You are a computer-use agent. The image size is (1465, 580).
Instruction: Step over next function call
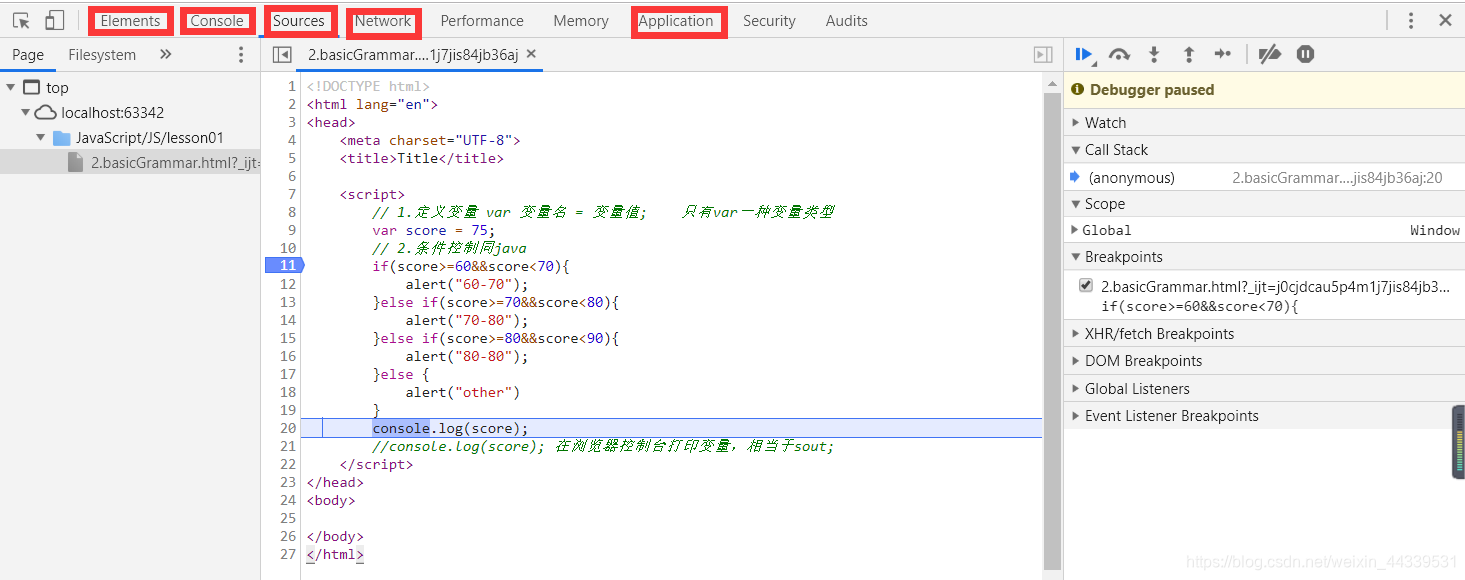tap(1120, 54)
